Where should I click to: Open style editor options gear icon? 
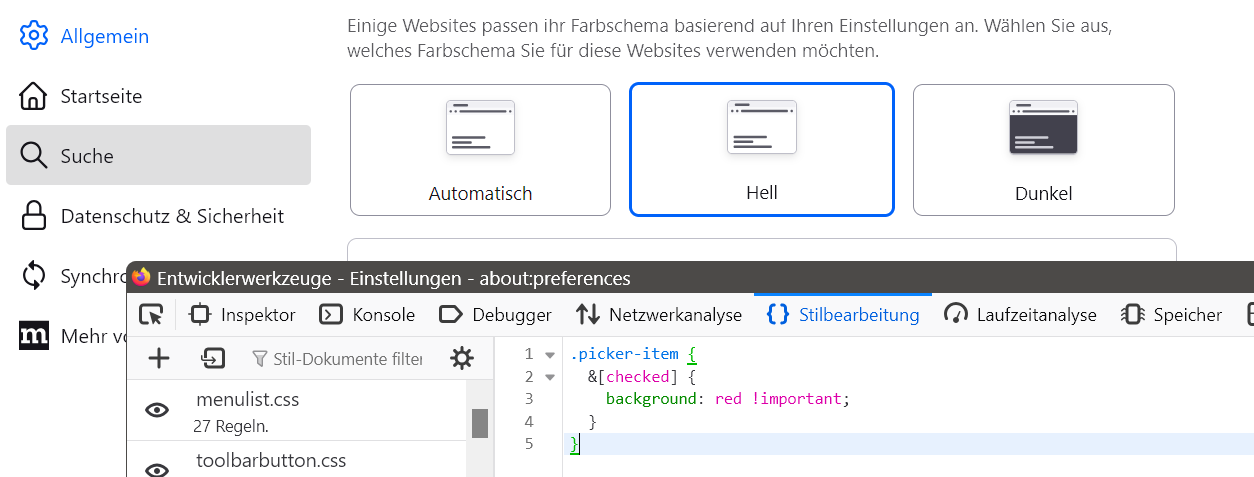tap(462, 358)
